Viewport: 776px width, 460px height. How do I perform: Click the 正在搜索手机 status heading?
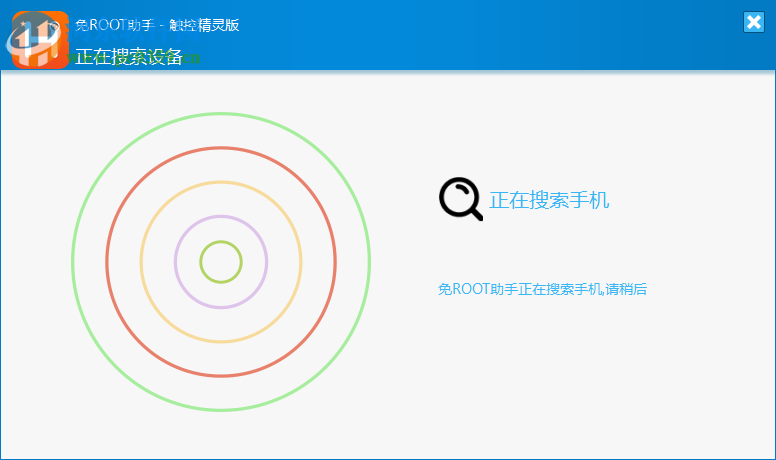pyautogui.click(x=549, y=200)
